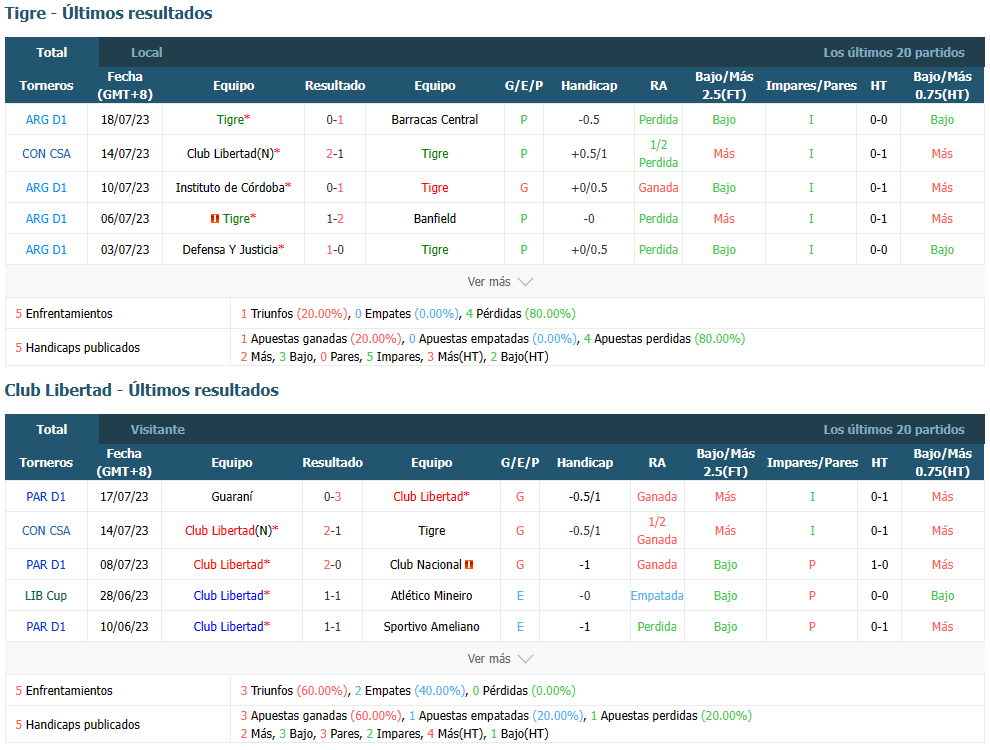Image resolution: width=990 pixels, height=750 pixels.
Task: Expand Ver más under the Tigre results
Action: 500,282
